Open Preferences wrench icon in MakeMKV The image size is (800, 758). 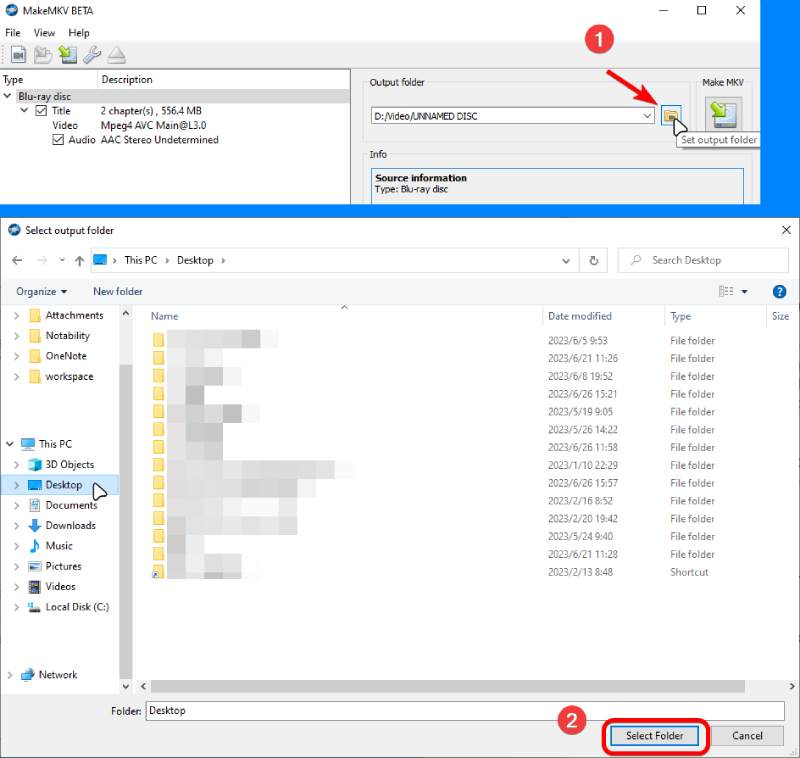(92, 55)
